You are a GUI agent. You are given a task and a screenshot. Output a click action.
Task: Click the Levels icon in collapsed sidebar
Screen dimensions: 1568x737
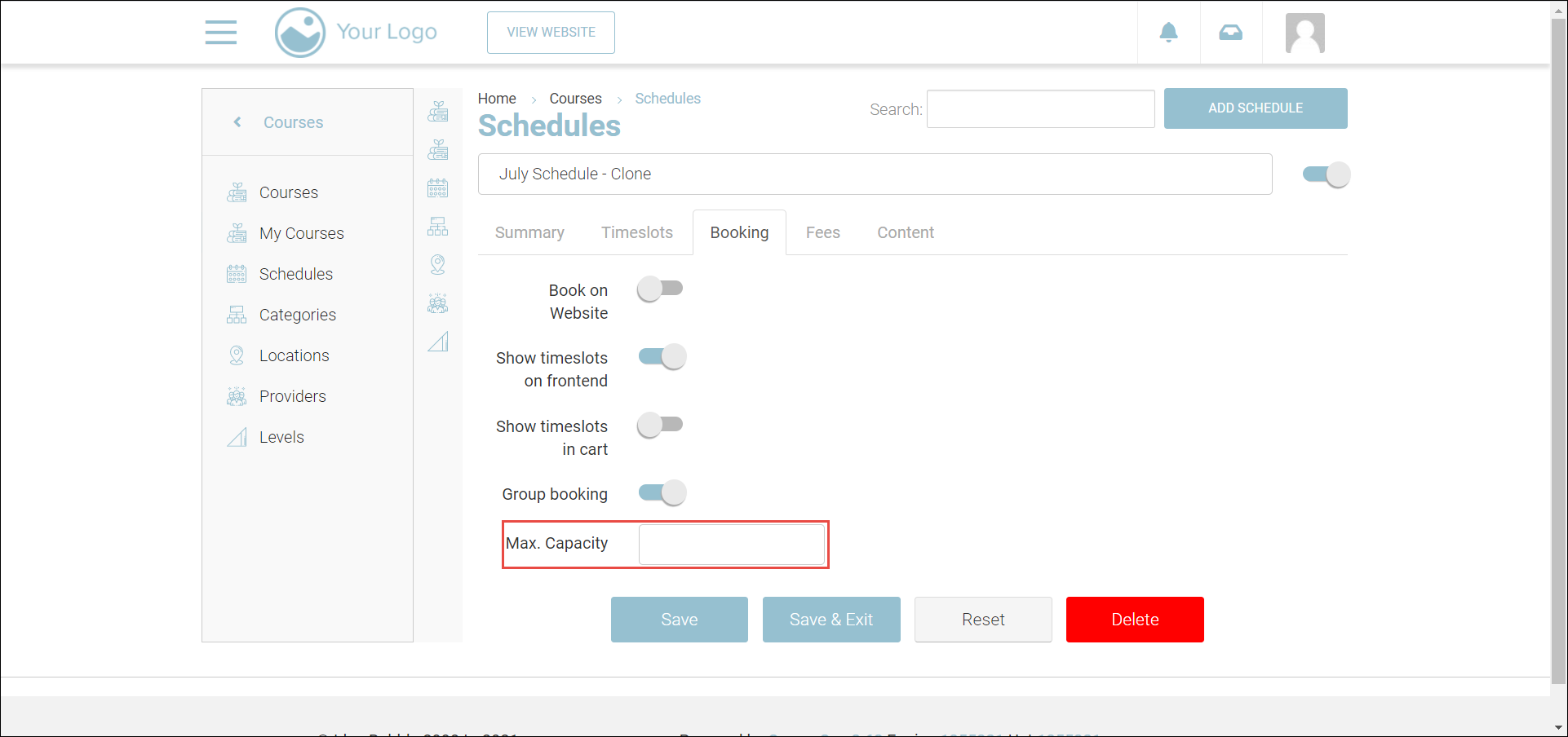pos(438,342)
